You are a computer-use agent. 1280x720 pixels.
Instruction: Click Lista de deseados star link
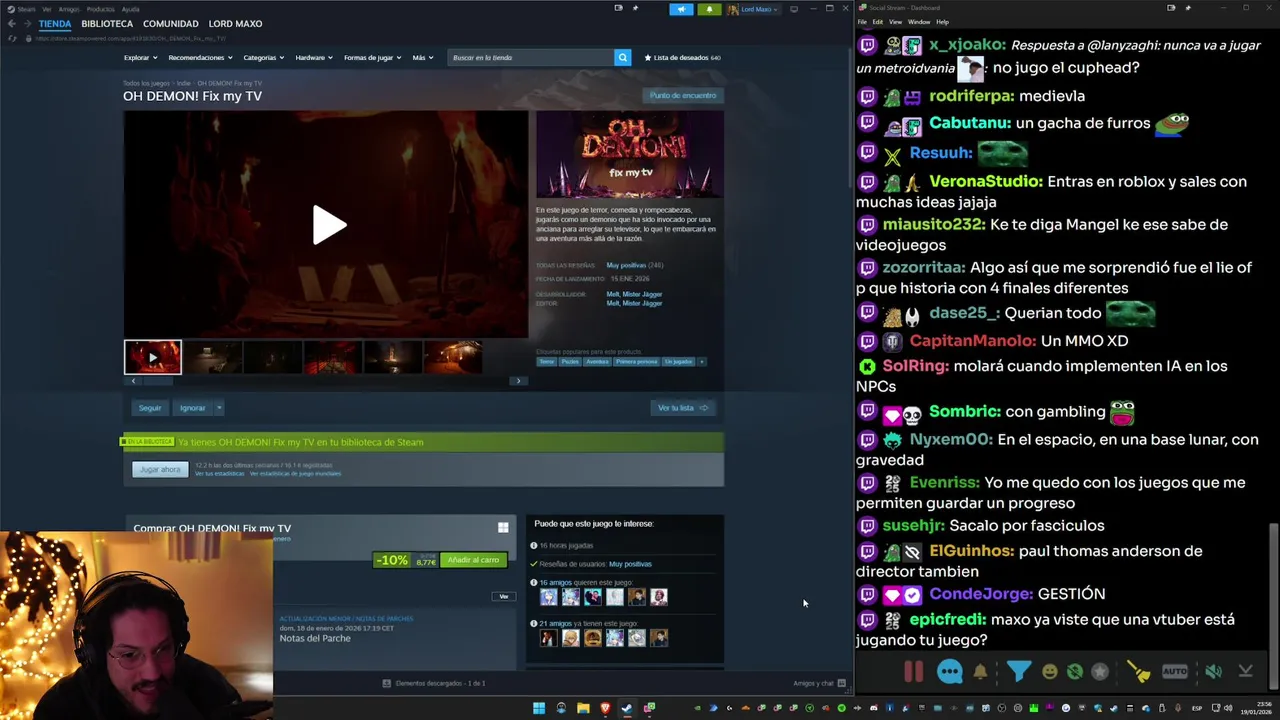tap(683, 58)
